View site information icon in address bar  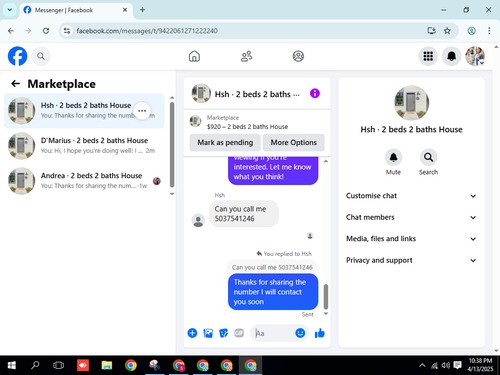pyautogui.click(x=67, y=31)
